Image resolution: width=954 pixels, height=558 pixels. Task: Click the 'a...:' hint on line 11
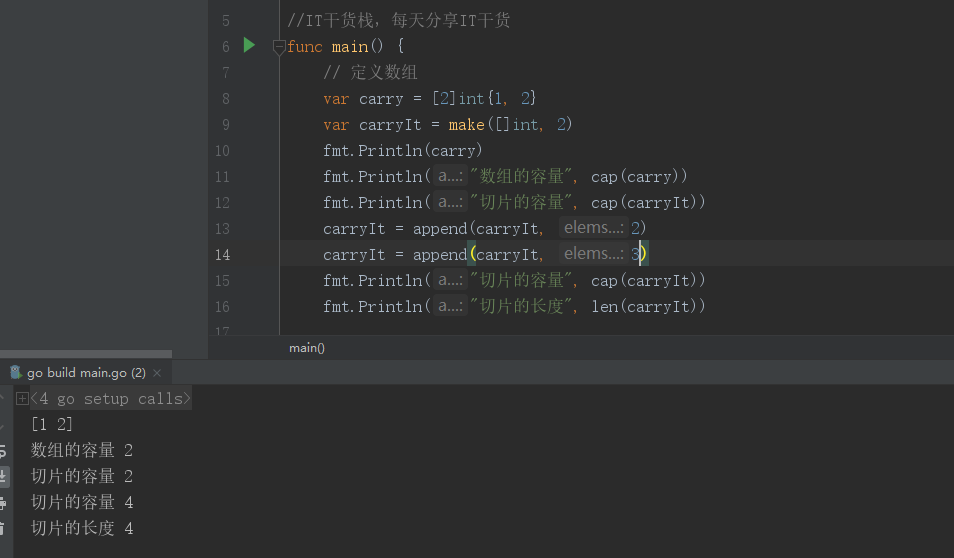click(x=450, y=176)
